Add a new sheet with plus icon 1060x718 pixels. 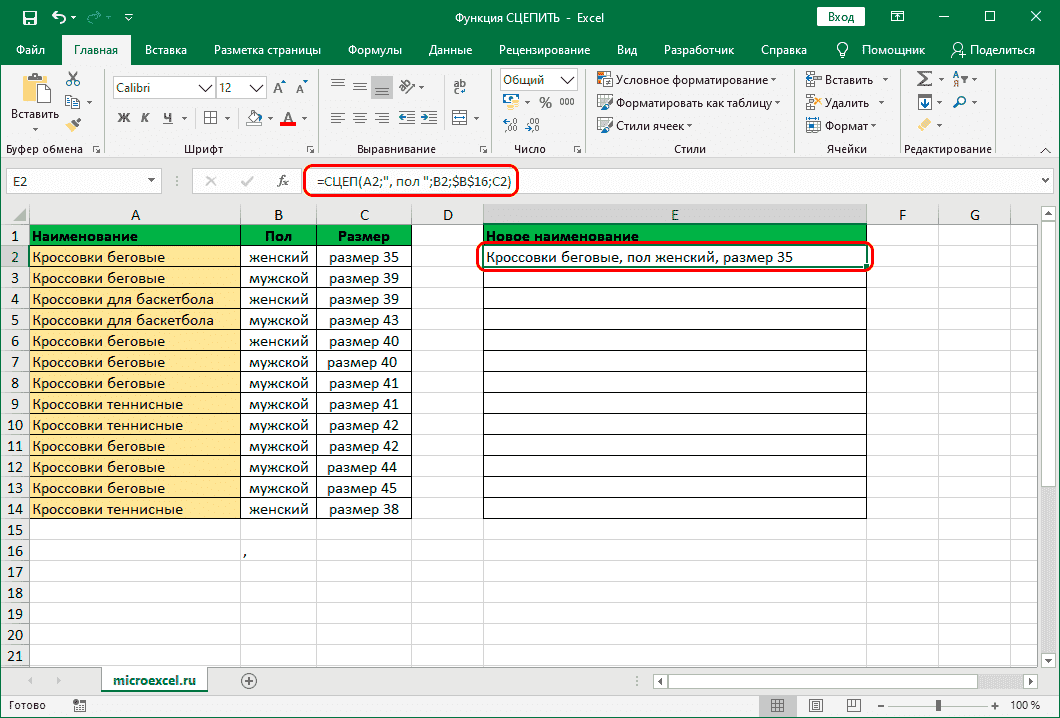[x=249, y=680]
